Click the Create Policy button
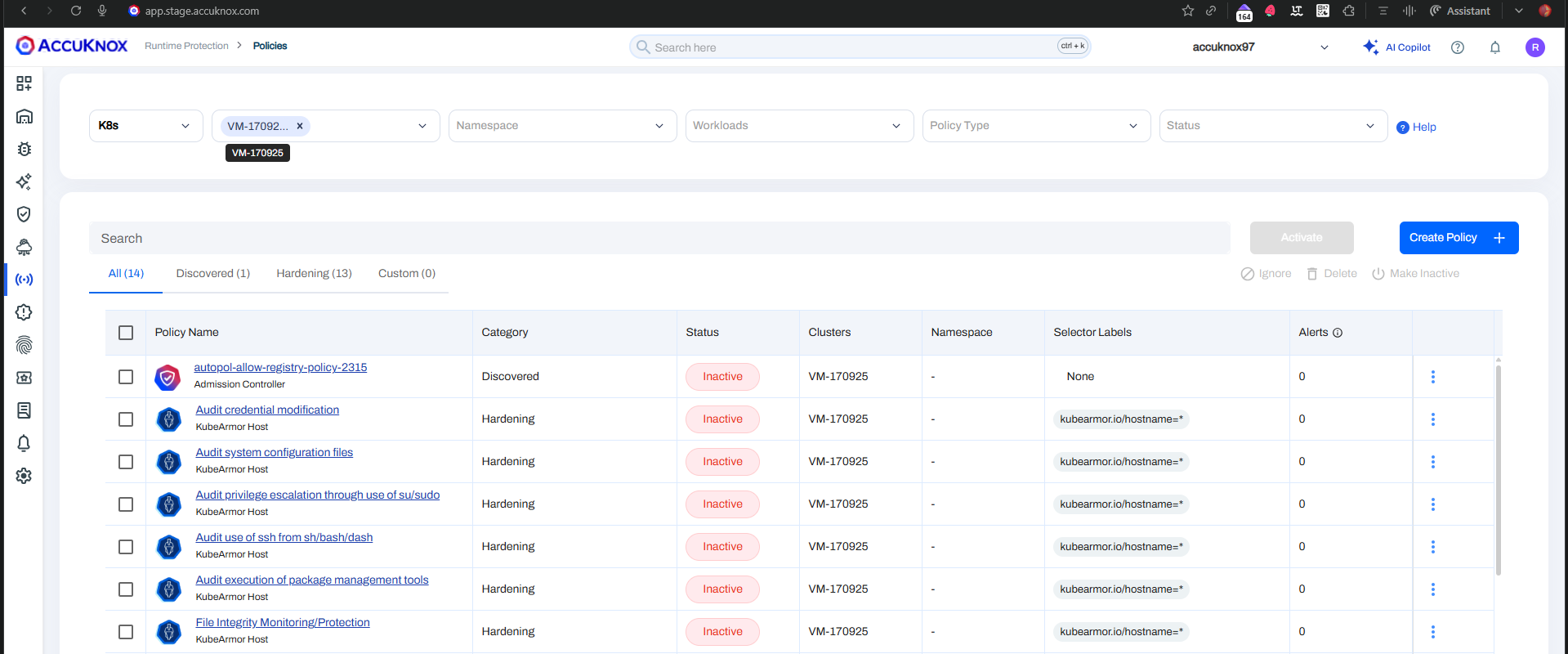 pos(1458,238)
